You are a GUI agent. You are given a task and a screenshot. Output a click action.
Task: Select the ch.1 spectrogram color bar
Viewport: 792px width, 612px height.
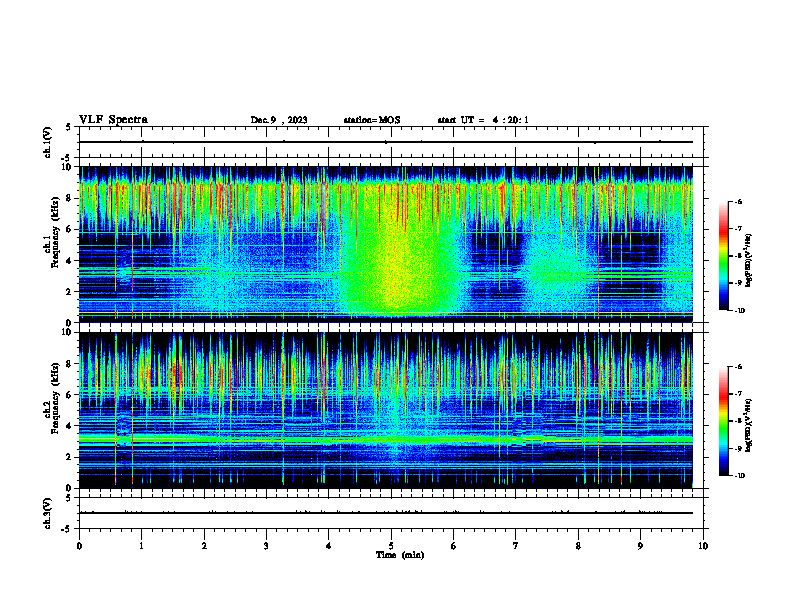click(x=723, y=256)
